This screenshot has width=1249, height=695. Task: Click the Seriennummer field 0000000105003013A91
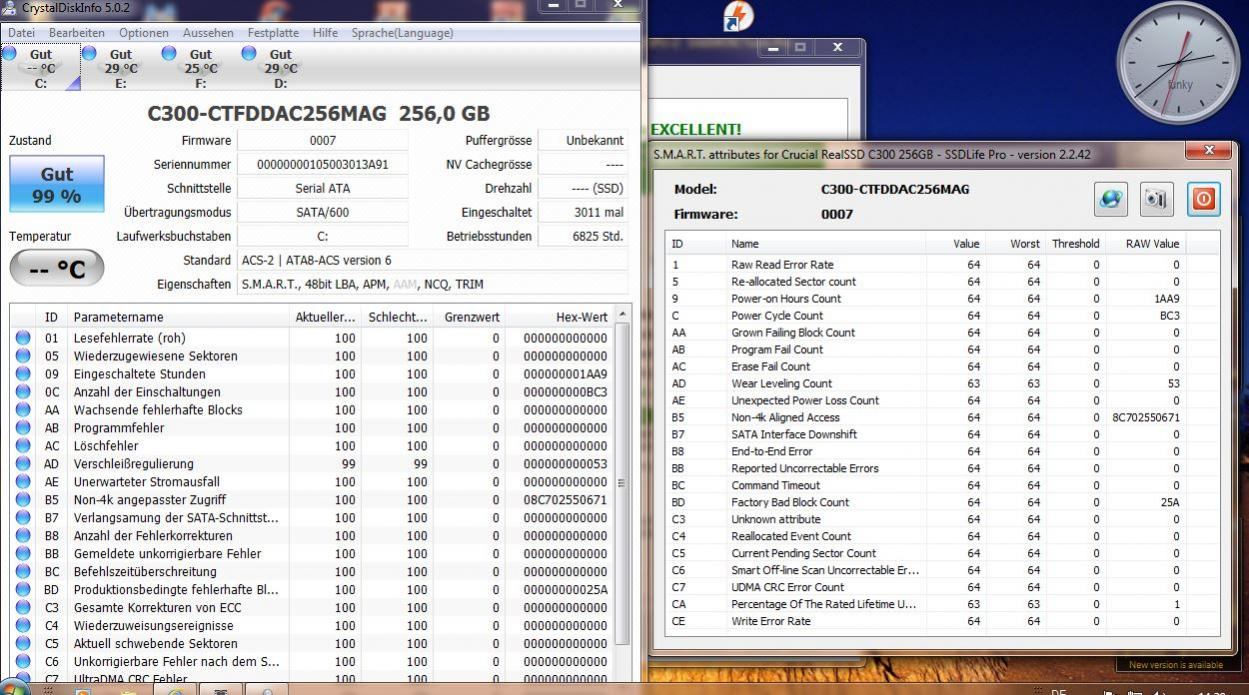point(323,164)
